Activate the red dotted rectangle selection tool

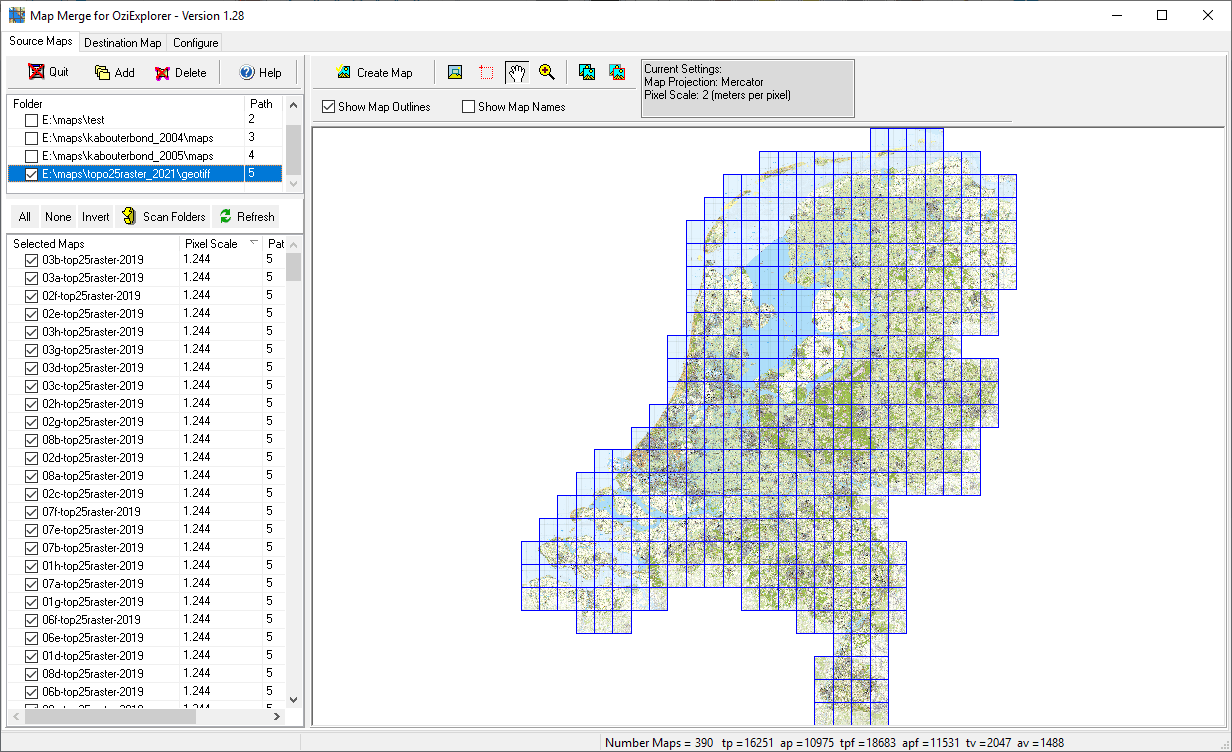coord(486,72)
